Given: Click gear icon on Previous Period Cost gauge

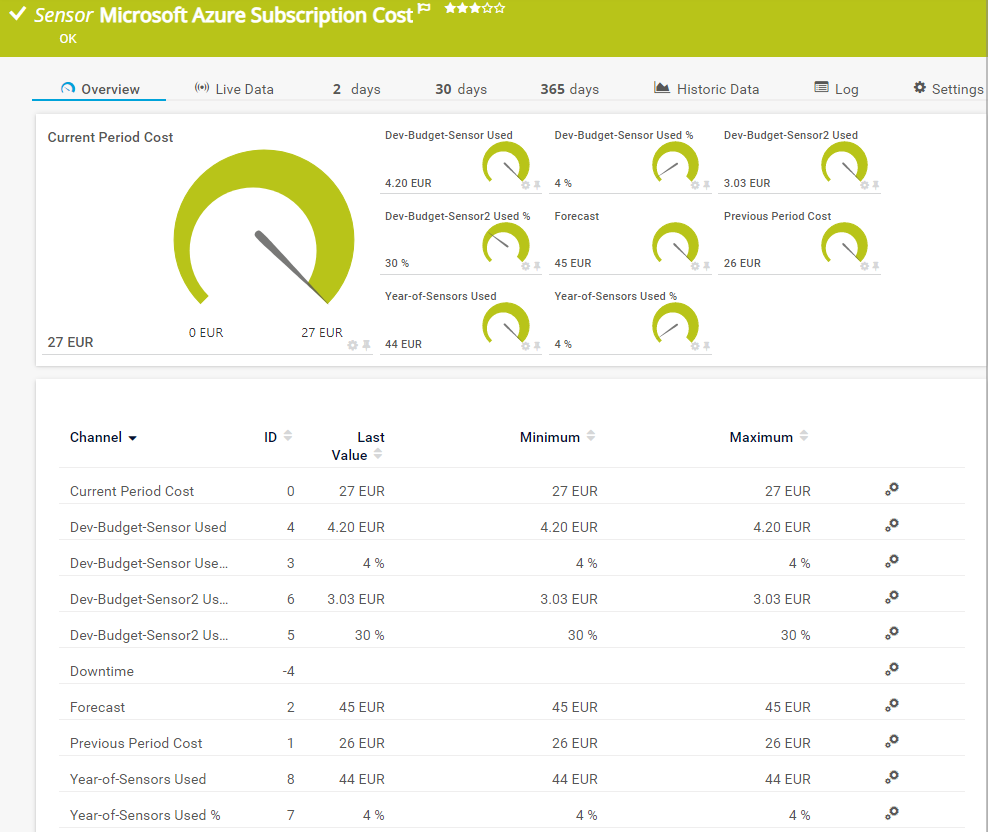Looking at the screenshot, I should pyautogui.click(x=864, y=265).
